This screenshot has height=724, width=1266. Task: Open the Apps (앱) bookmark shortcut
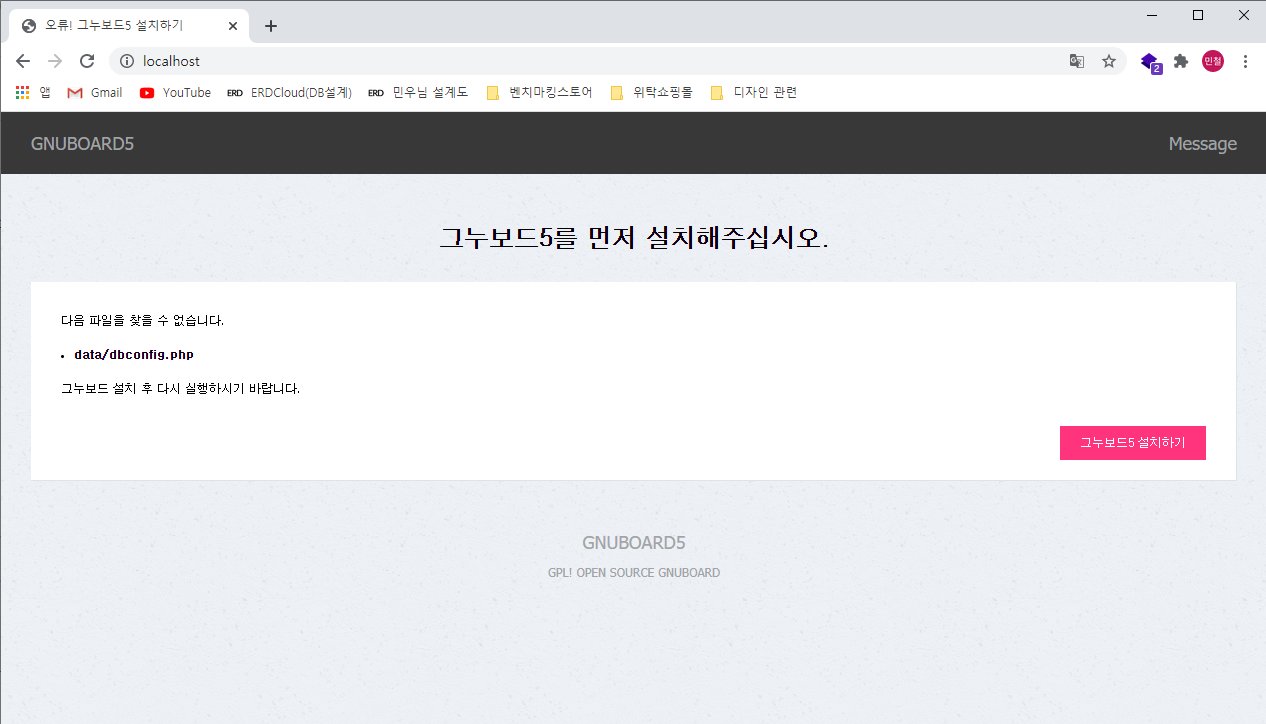(x=33, y=92)
